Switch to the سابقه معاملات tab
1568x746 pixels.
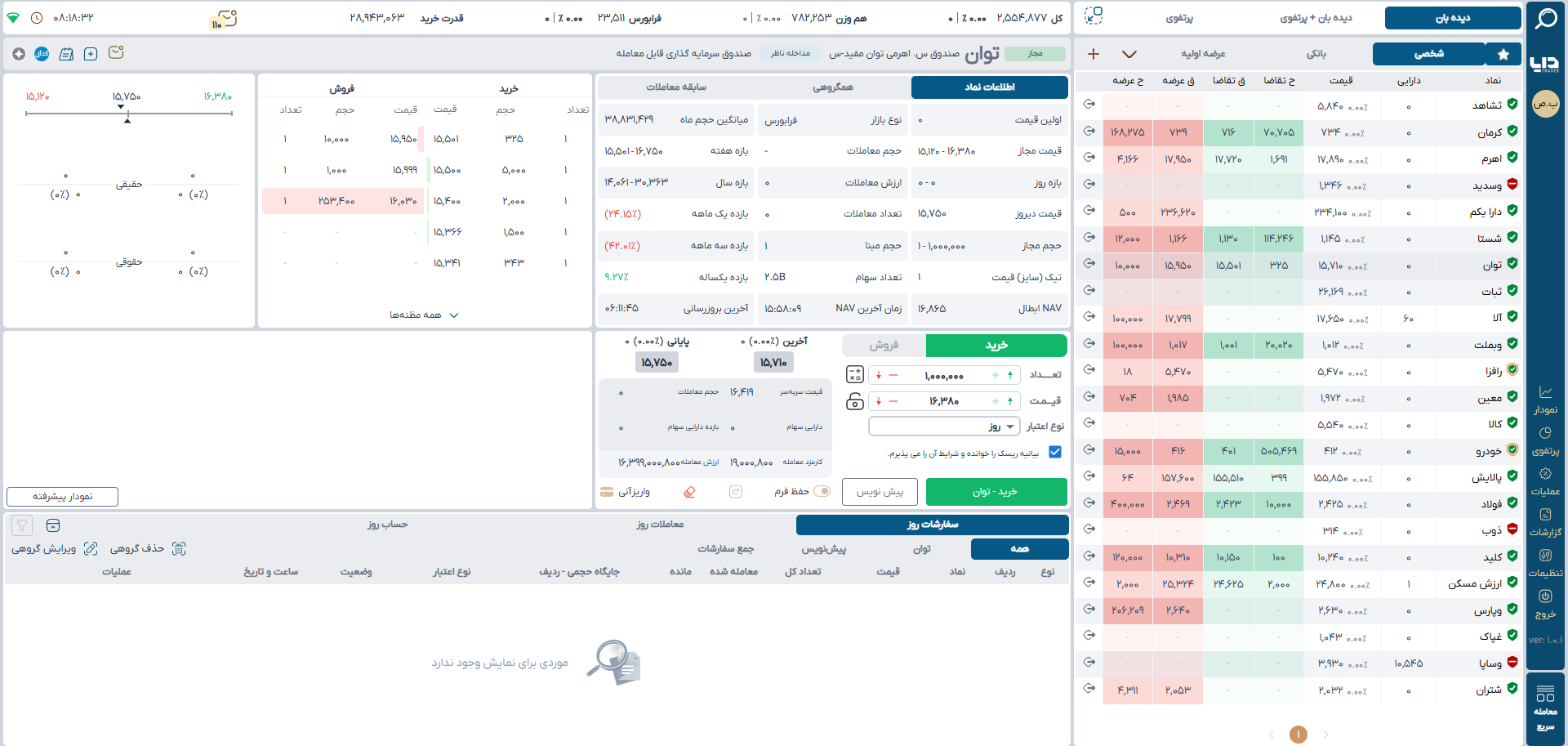pyautogui.click(x=676, y=87)
